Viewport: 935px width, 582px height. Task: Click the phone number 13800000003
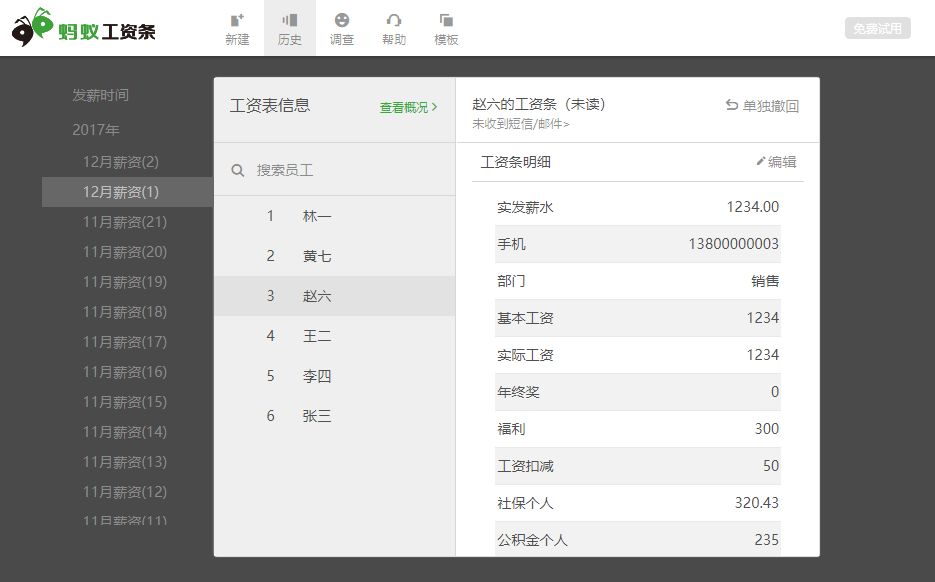click(x=733, y=244)
